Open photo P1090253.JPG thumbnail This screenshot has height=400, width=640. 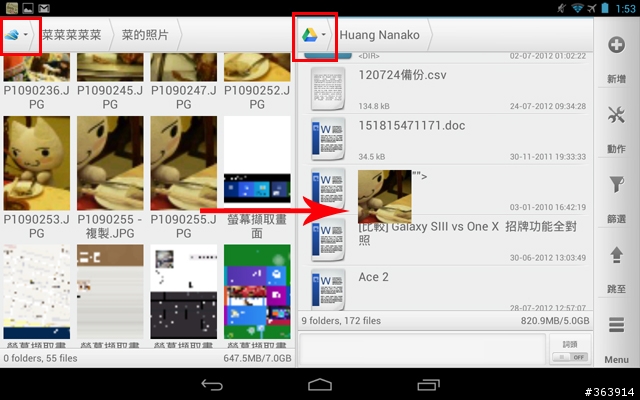tap(37, 163)
